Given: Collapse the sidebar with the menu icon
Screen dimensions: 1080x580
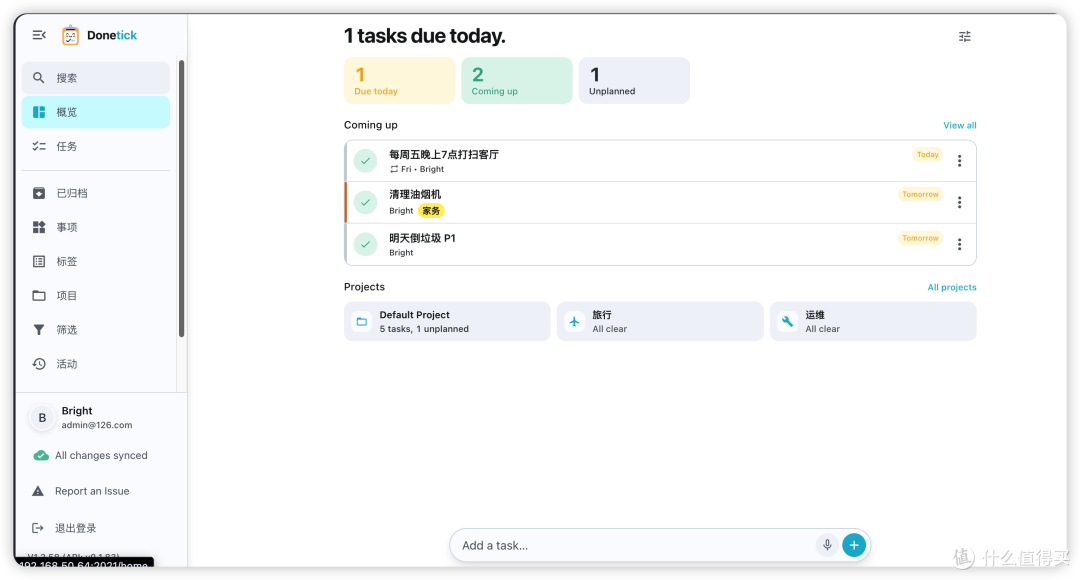Looking at the screenshot, I should (39, 35).
